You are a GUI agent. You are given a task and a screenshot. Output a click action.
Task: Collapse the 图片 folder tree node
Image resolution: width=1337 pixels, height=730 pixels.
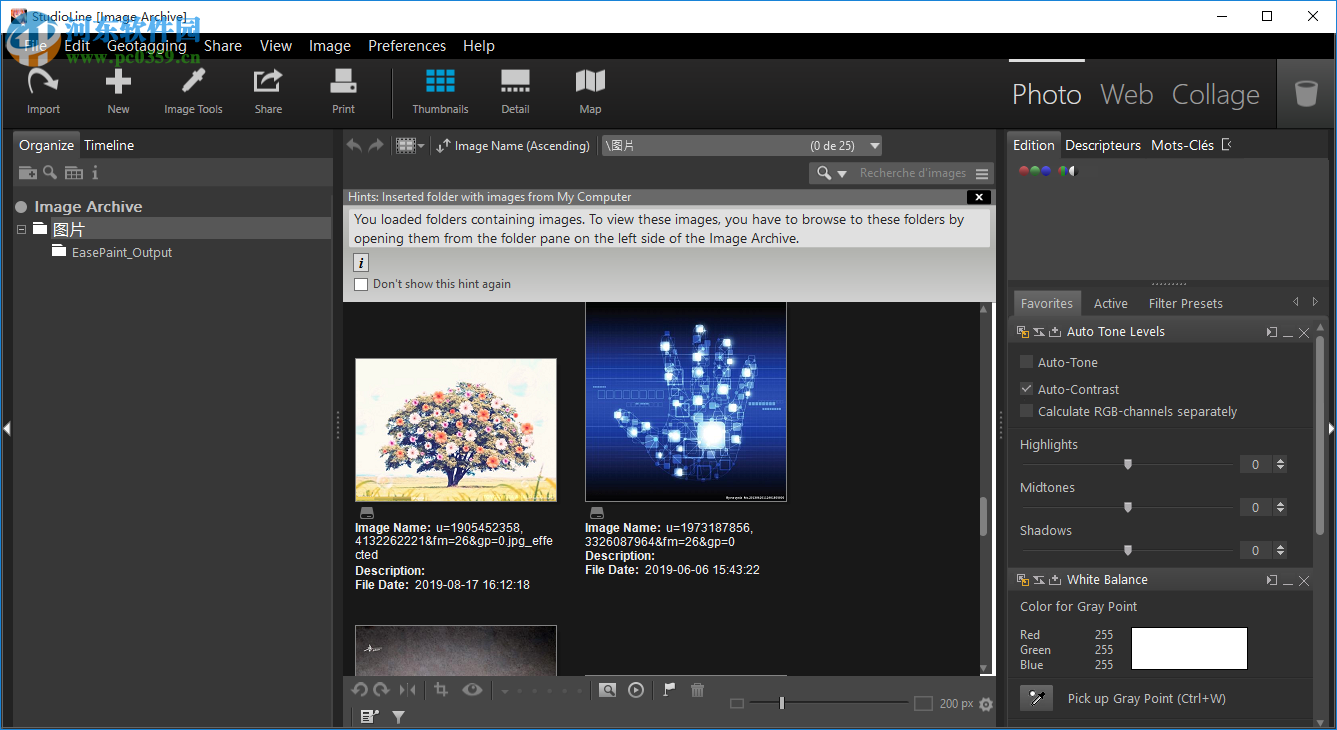coord(21,229)
